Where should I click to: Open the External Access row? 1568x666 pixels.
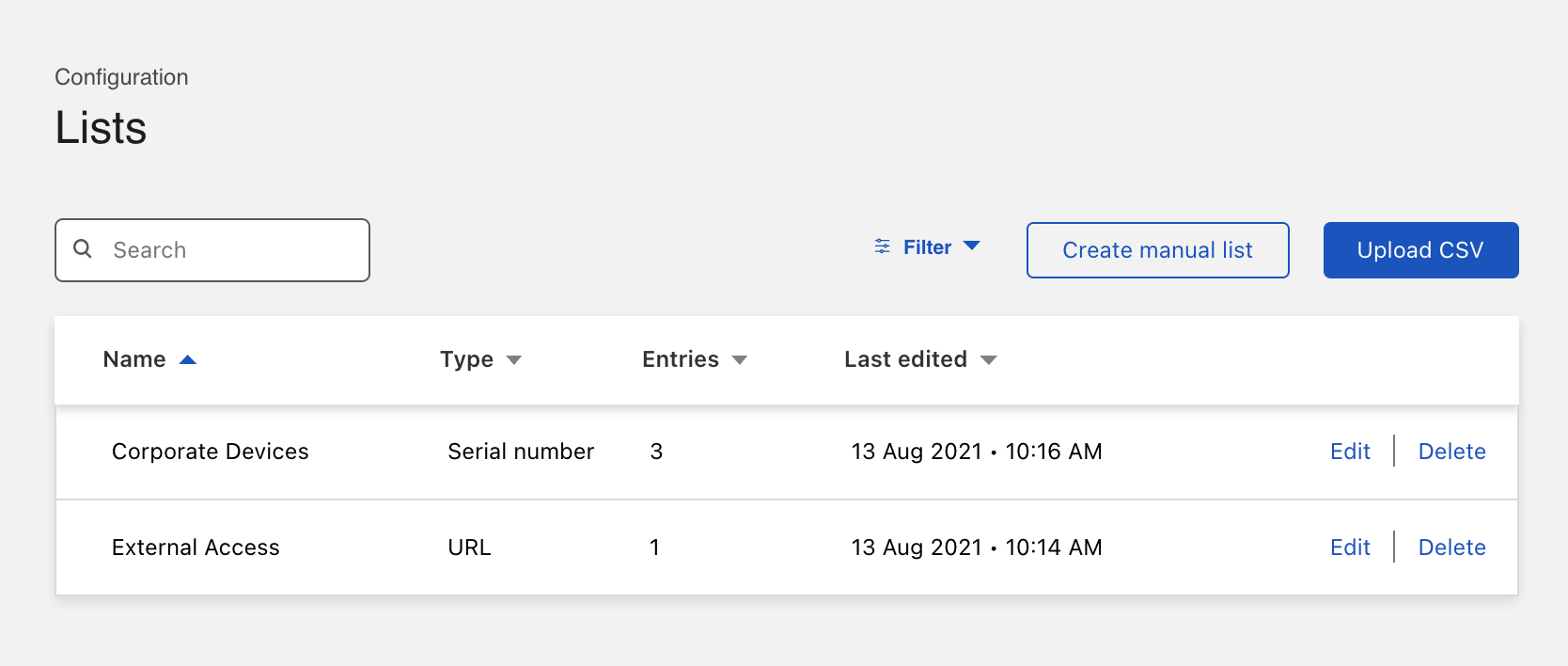[x=196, y=547]
